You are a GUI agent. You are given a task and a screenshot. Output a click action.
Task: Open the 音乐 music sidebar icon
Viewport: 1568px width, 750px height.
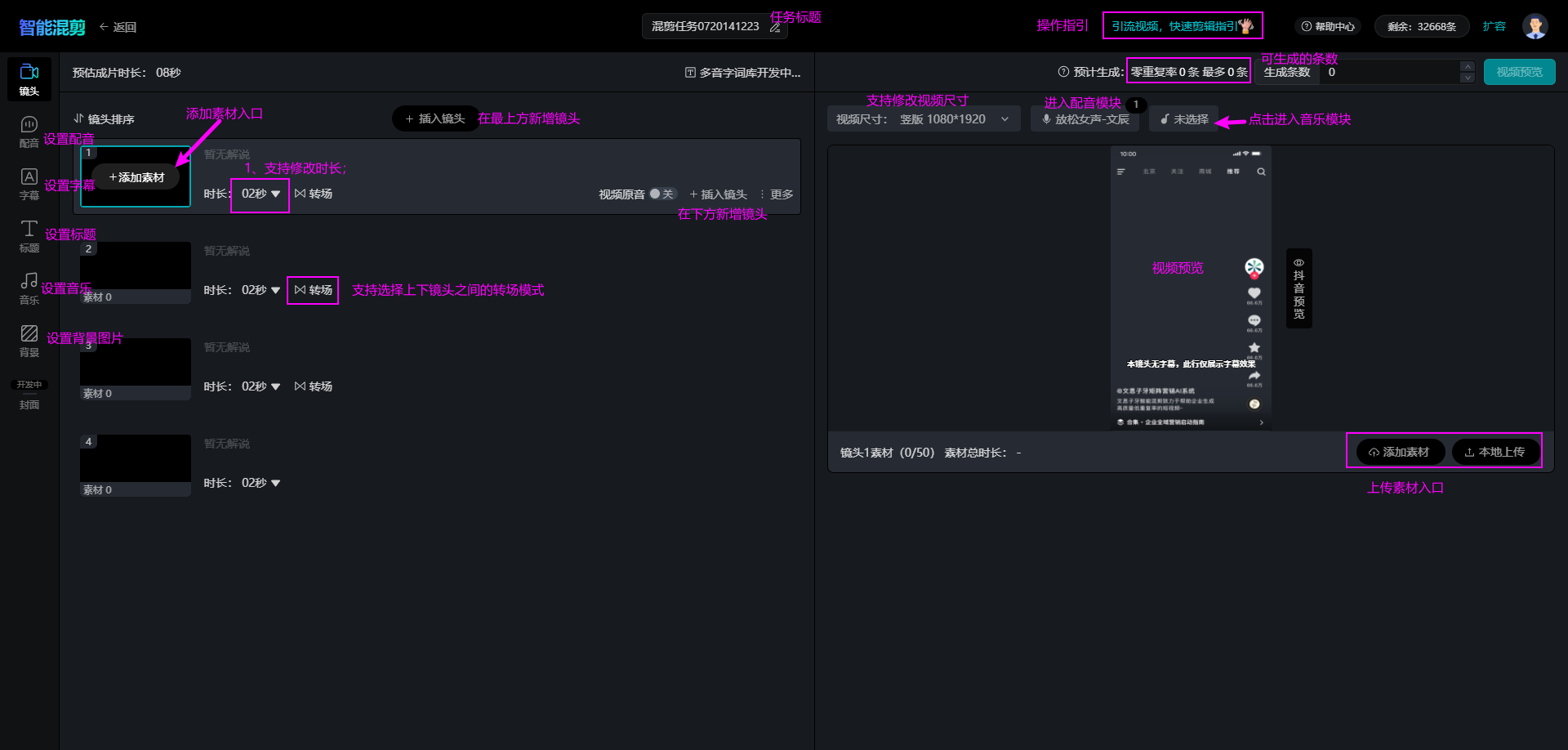[29, 288]
